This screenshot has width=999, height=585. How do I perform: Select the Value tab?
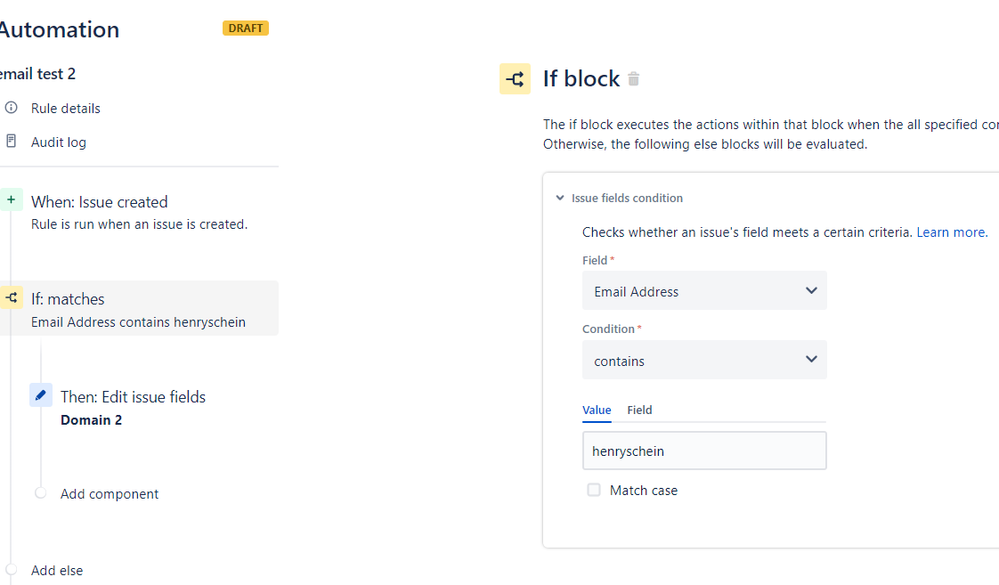click(597, 410)
